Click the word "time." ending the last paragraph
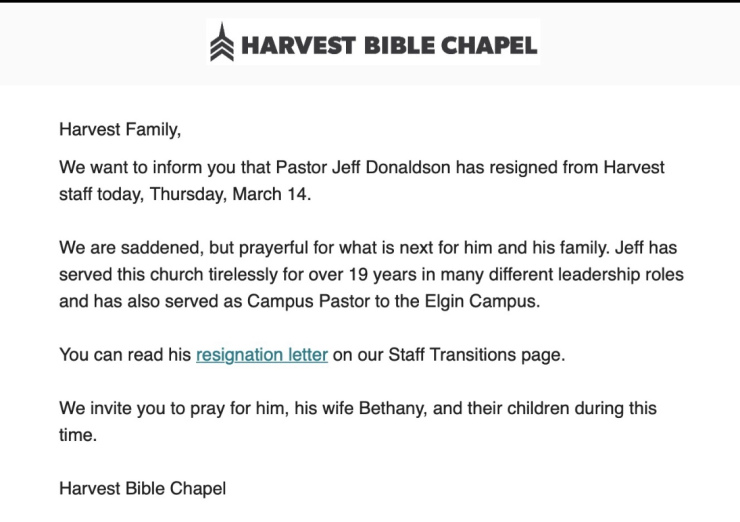The height and width of the screenshot is (522, 740). (x=77, y=436)
